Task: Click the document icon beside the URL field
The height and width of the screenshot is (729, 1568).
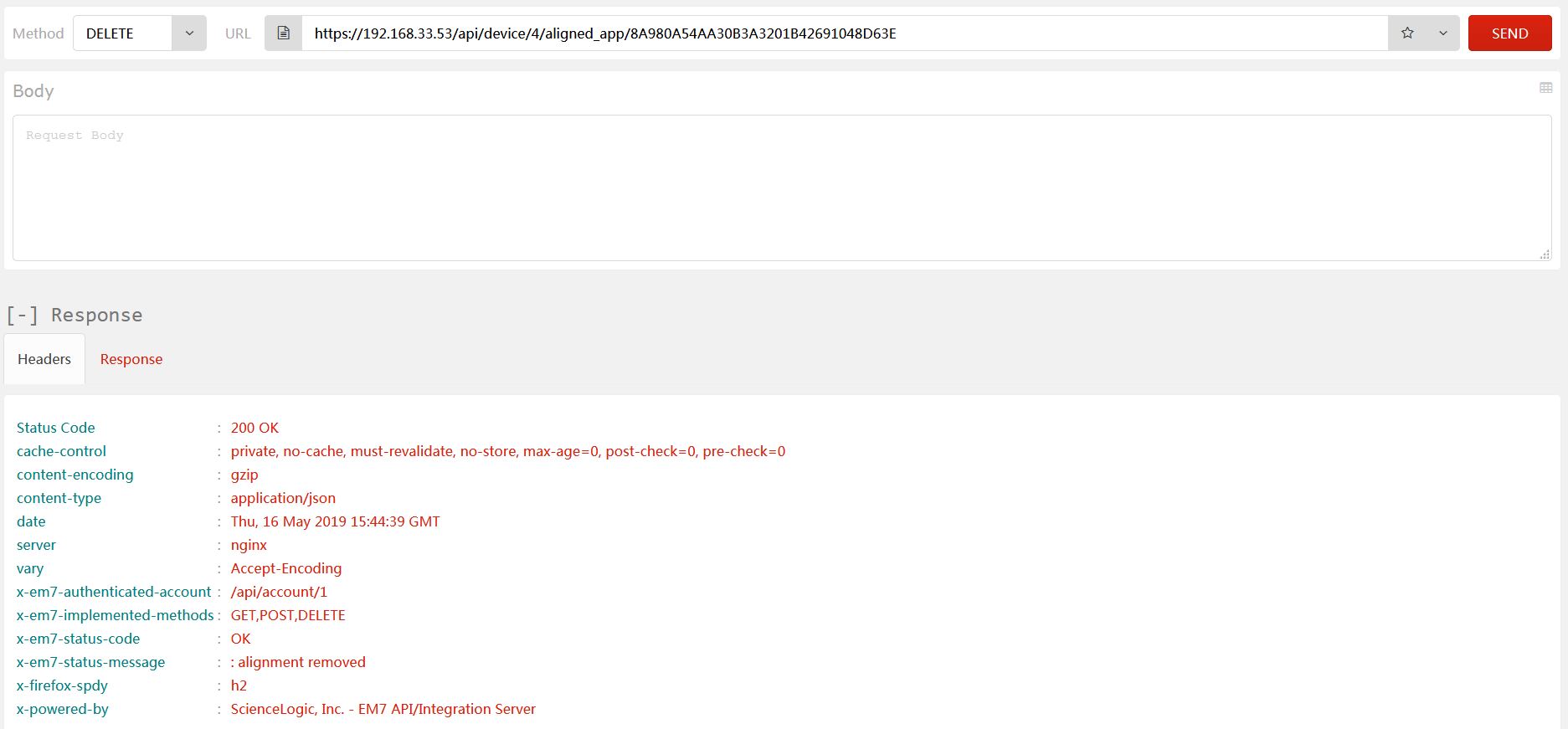Action: tap(284, 33)
